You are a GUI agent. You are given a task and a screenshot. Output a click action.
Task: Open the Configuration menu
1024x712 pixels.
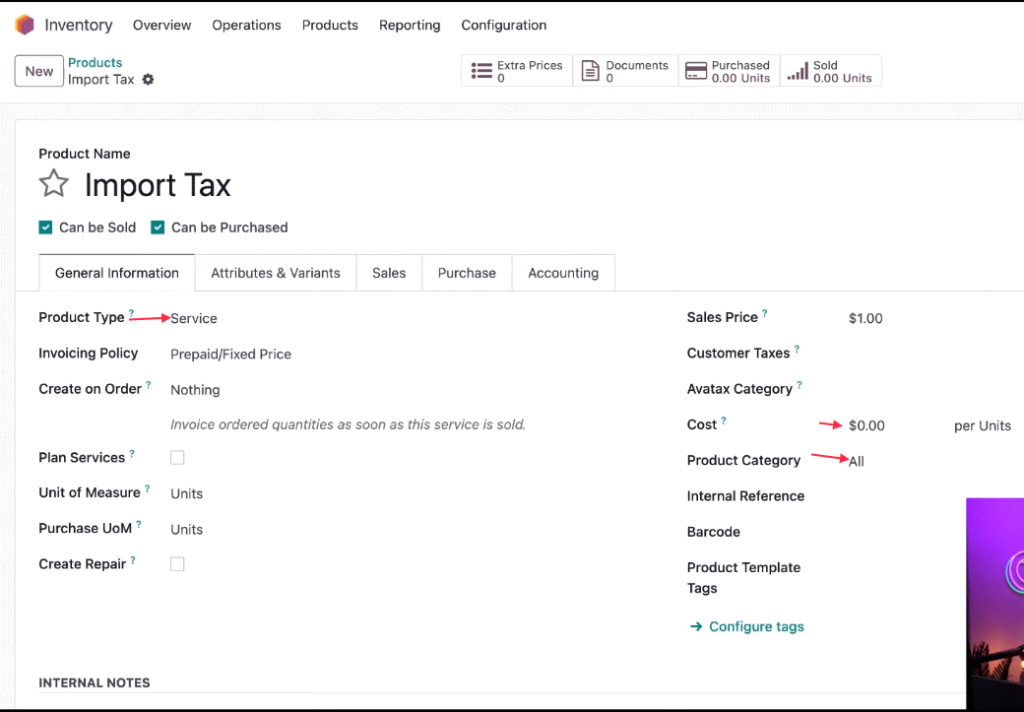504,25
